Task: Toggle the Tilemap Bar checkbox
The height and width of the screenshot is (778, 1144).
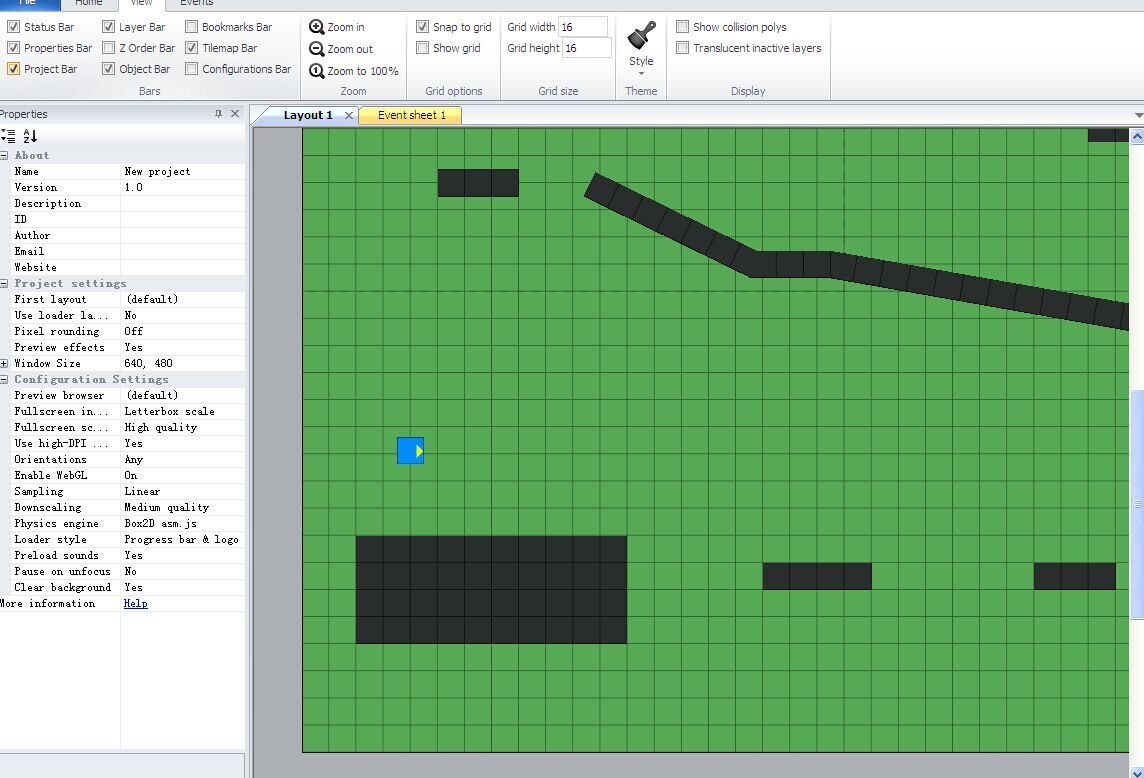Action: [x=191, y=48]
